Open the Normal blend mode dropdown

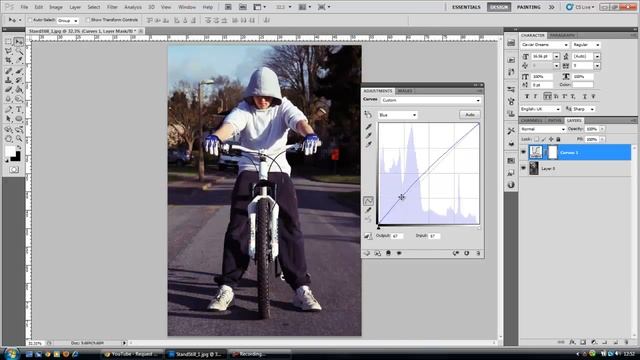click(543, 129)
